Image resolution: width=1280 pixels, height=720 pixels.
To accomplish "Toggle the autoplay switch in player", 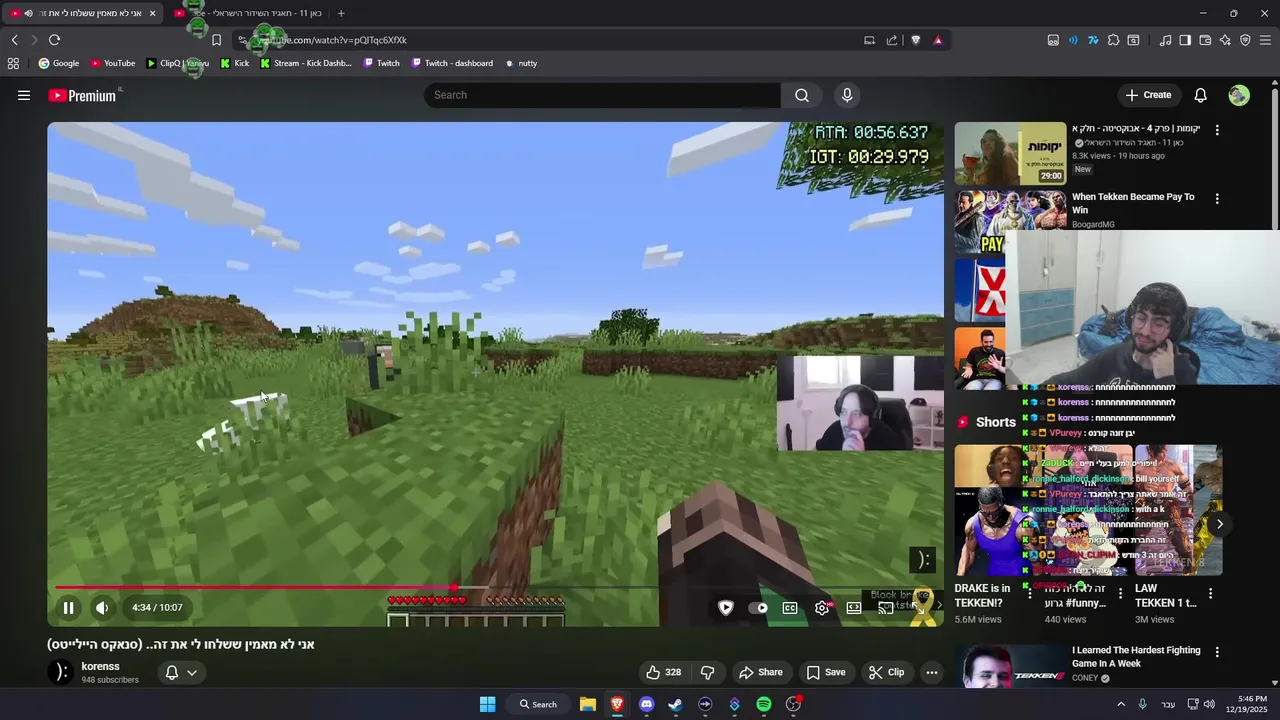I will click(758, 607).
